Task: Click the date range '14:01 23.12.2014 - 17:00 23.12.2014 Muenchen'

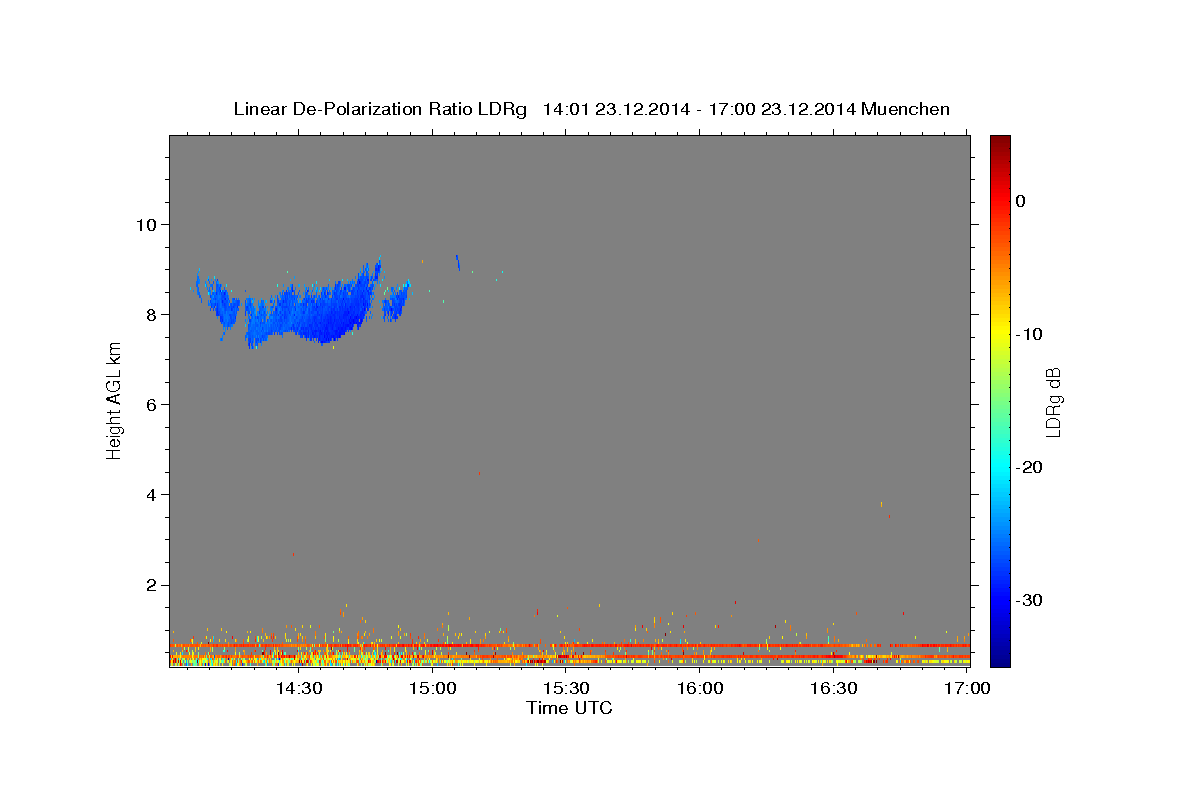Action: [746, 109]
